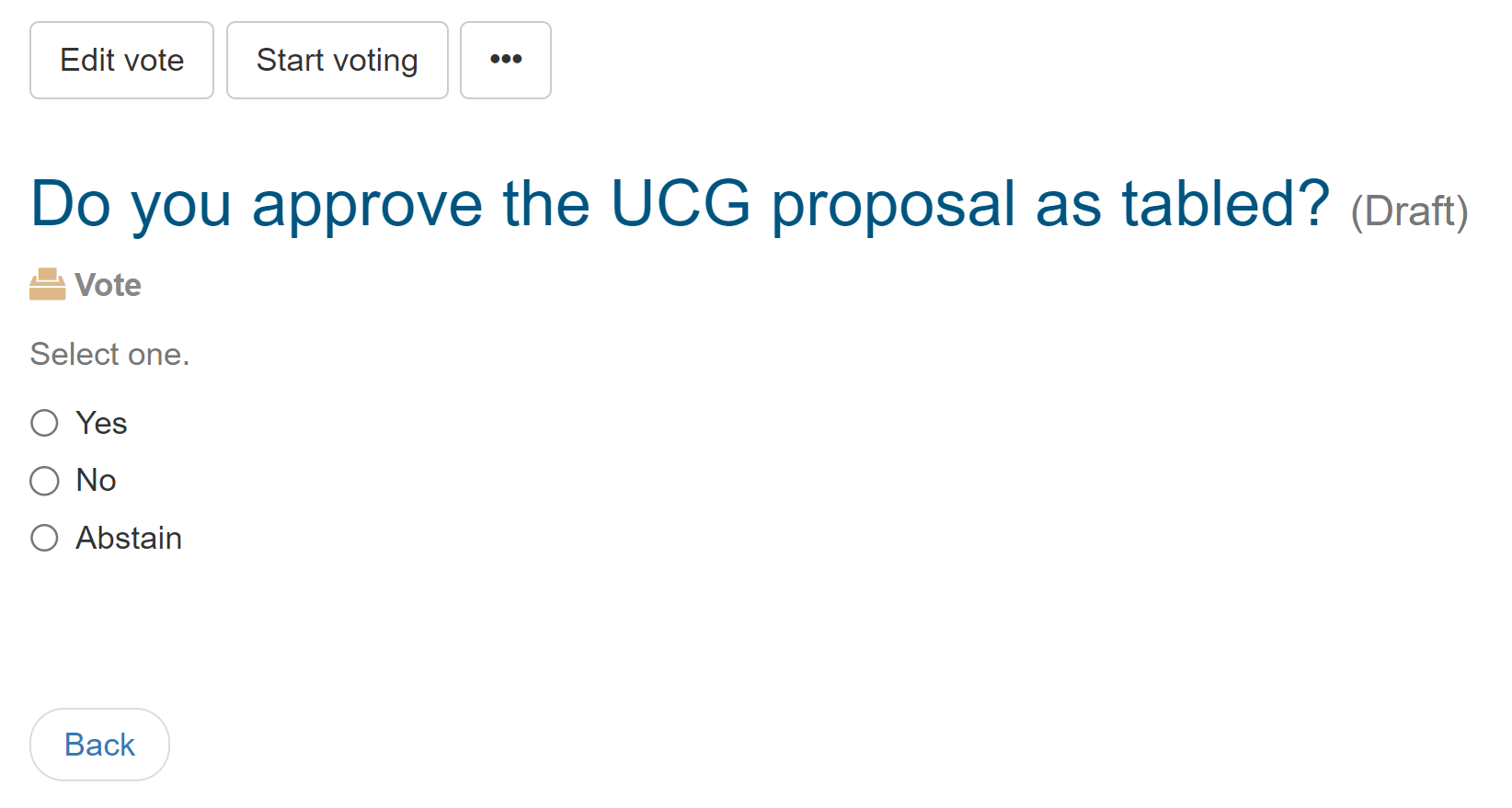
Task: Click the word "Do" starting the question
Action: (71, 204)
